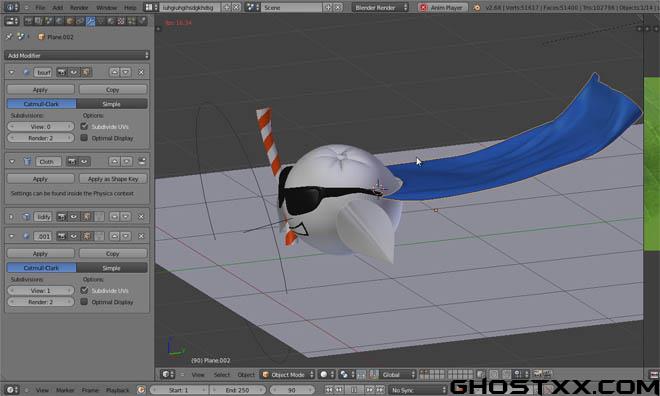The width and height of the screenshot is (660, 396).
Task: Move the bsurf modifier down the stack
Action: [x=126, y=72]
